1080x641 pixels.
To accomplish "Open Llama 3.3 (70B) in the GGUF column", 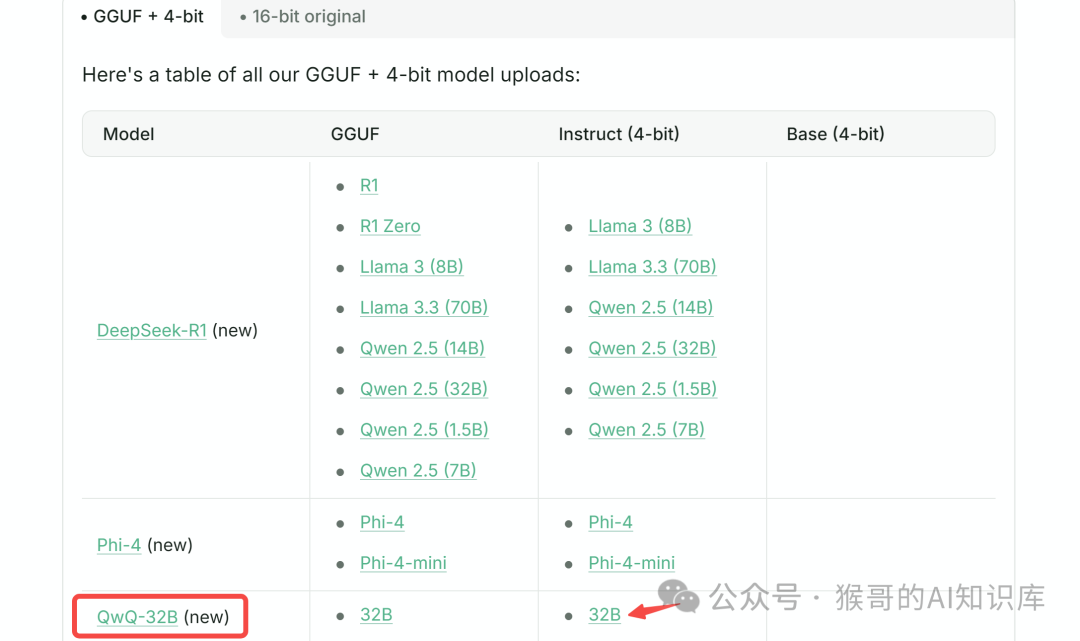I will click(424, 307).
